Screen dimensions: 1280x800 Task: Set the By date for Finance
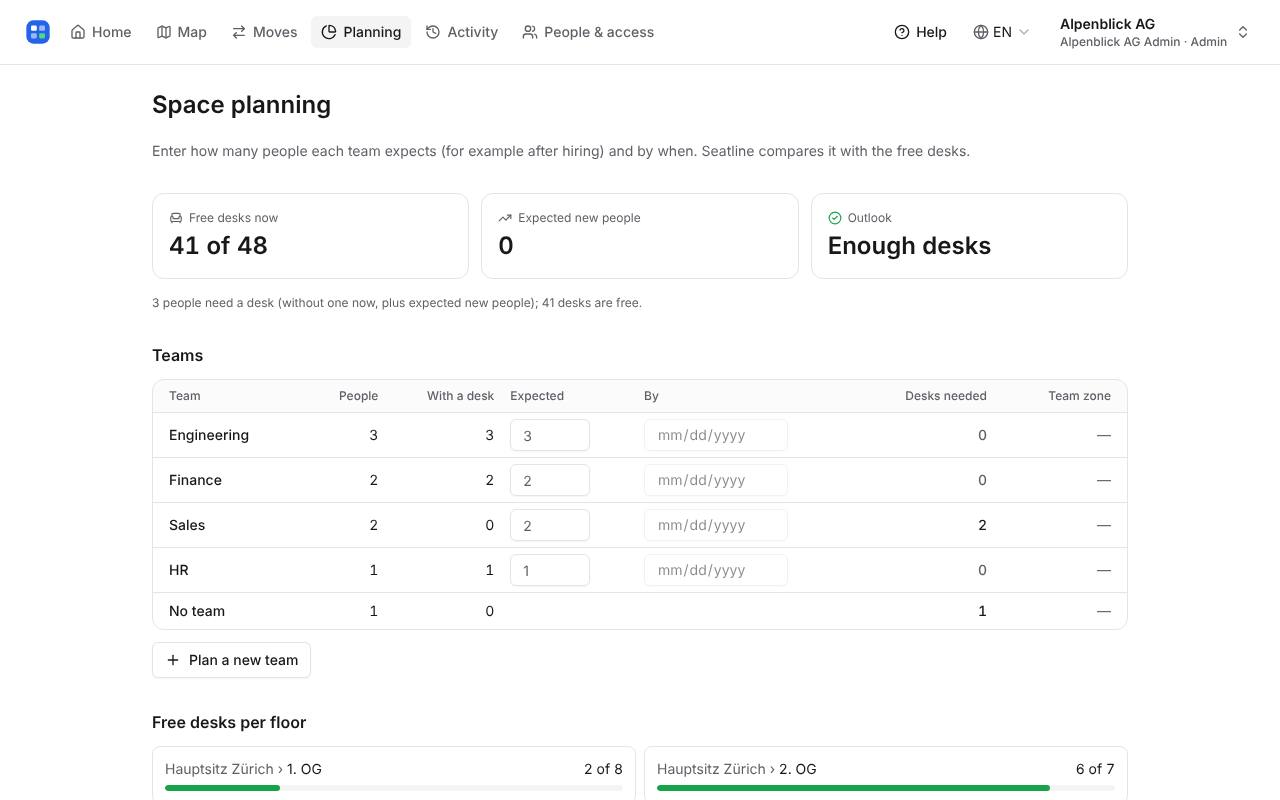[716, 480]
